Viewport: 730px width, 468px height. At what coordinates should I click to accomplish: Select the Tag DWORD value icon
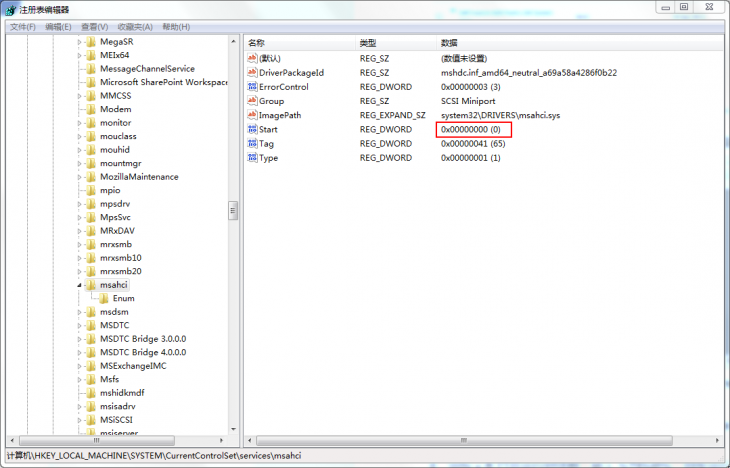[252, 144]
